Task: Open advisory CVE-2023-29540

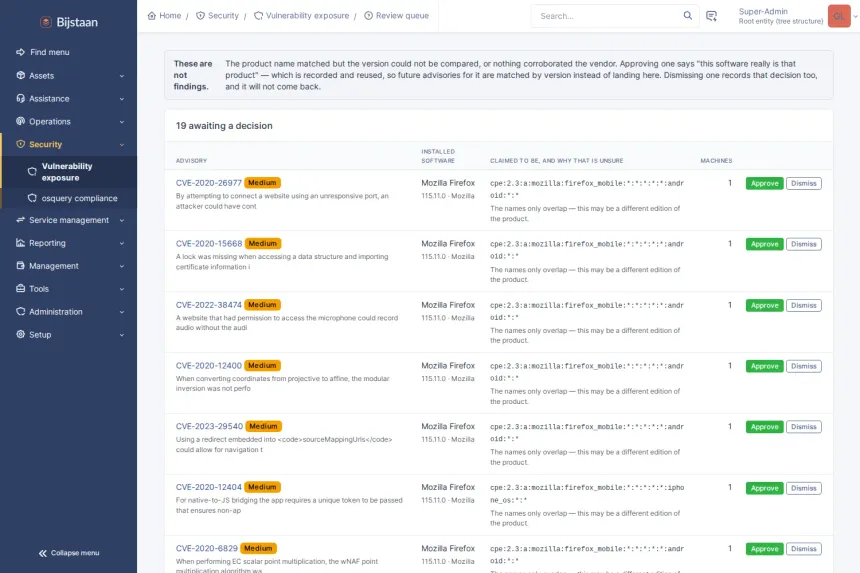Action: (x=209, y=427)
